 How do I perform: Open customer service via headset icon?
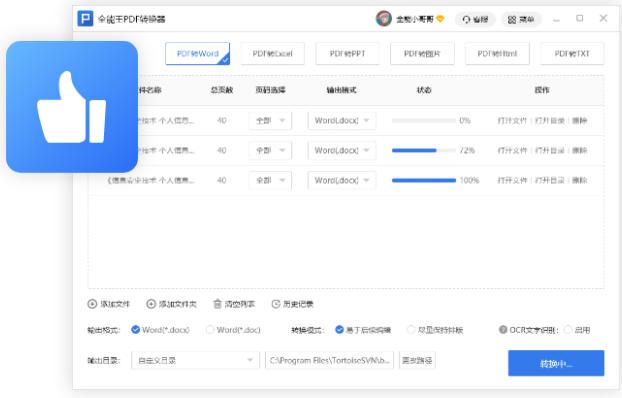[x=466, y=19]
